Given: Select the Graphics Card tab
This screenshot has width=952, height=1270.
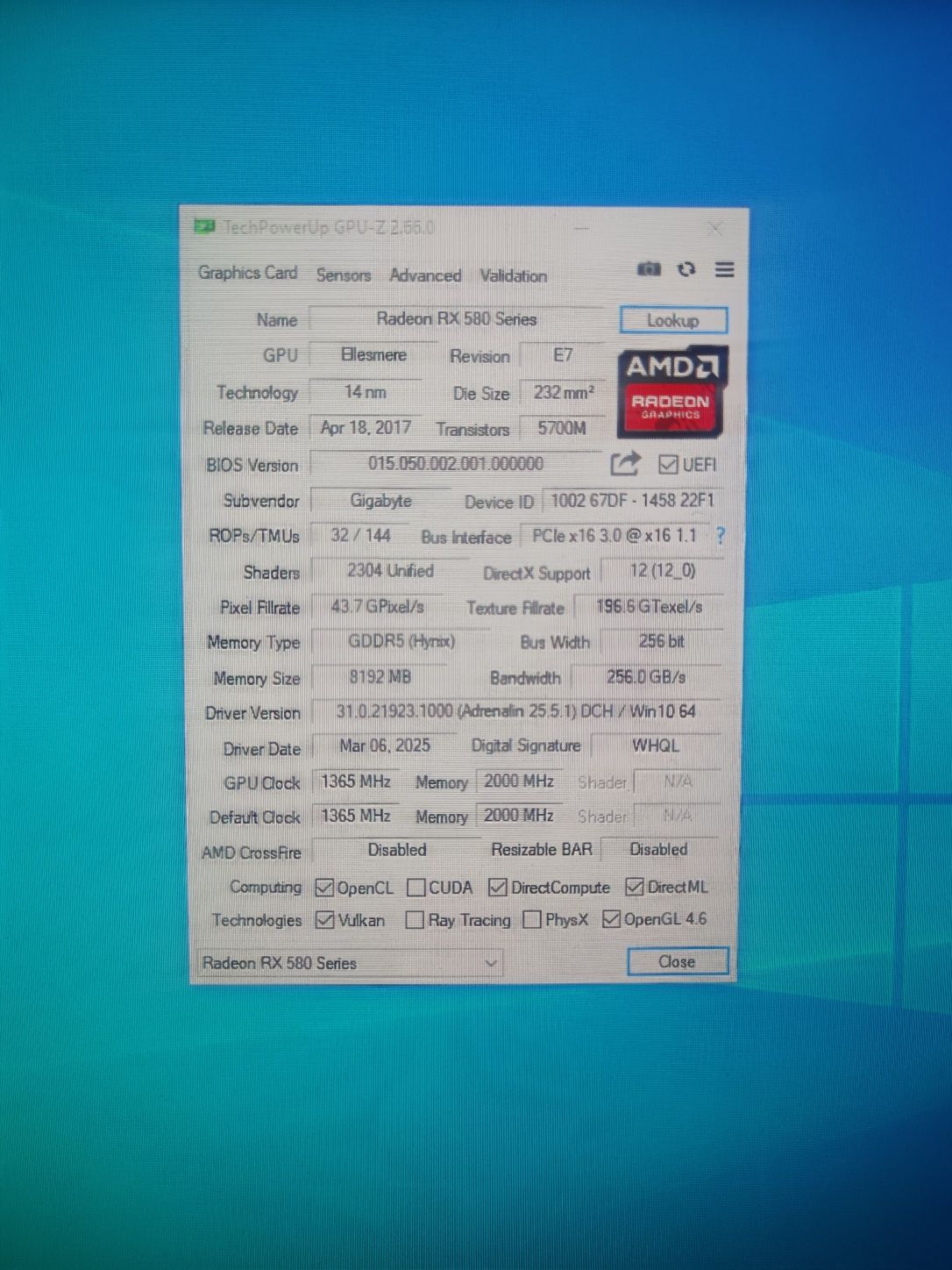Looking at the screenshot, I should tap(247, 273).
